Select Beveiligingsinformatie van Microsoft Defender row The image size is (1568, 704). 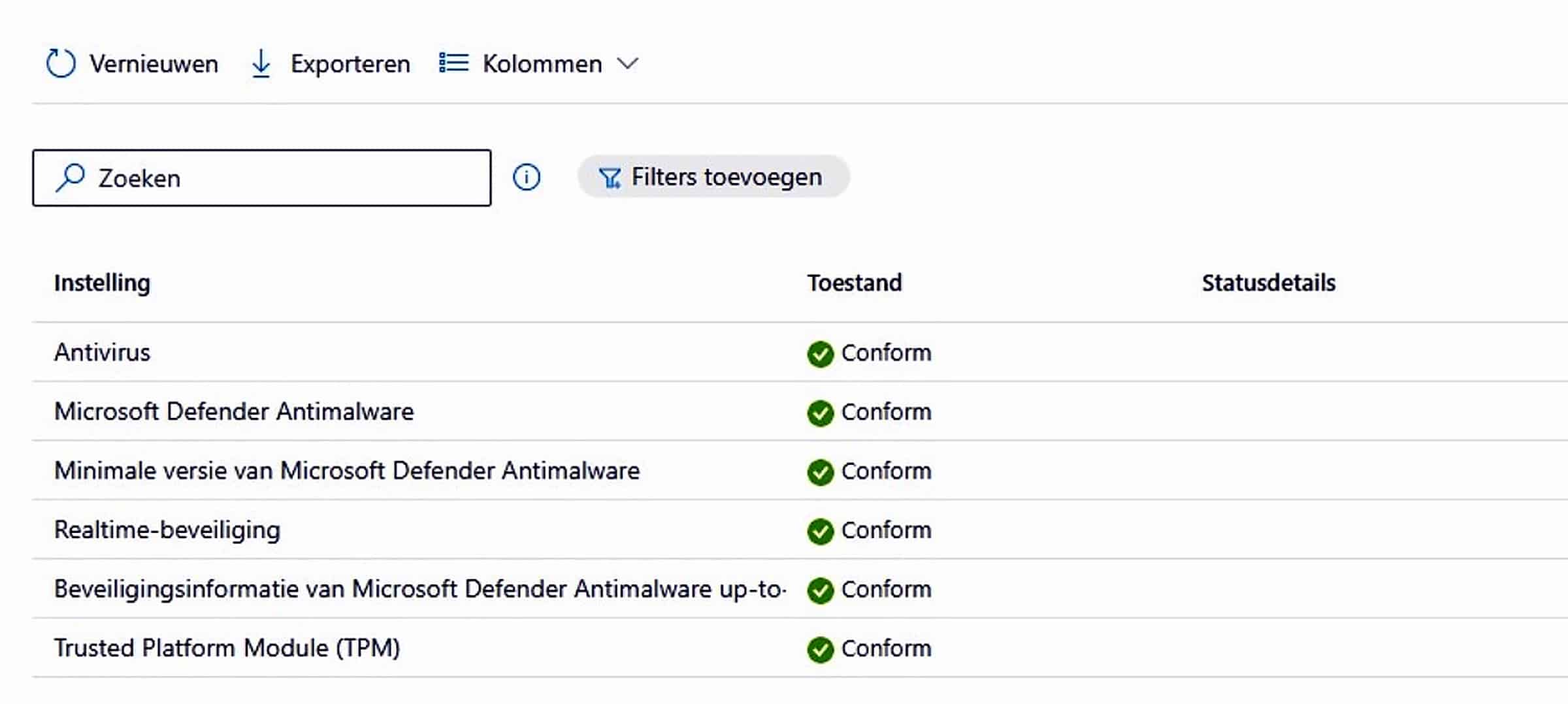(x=800, y=589)
